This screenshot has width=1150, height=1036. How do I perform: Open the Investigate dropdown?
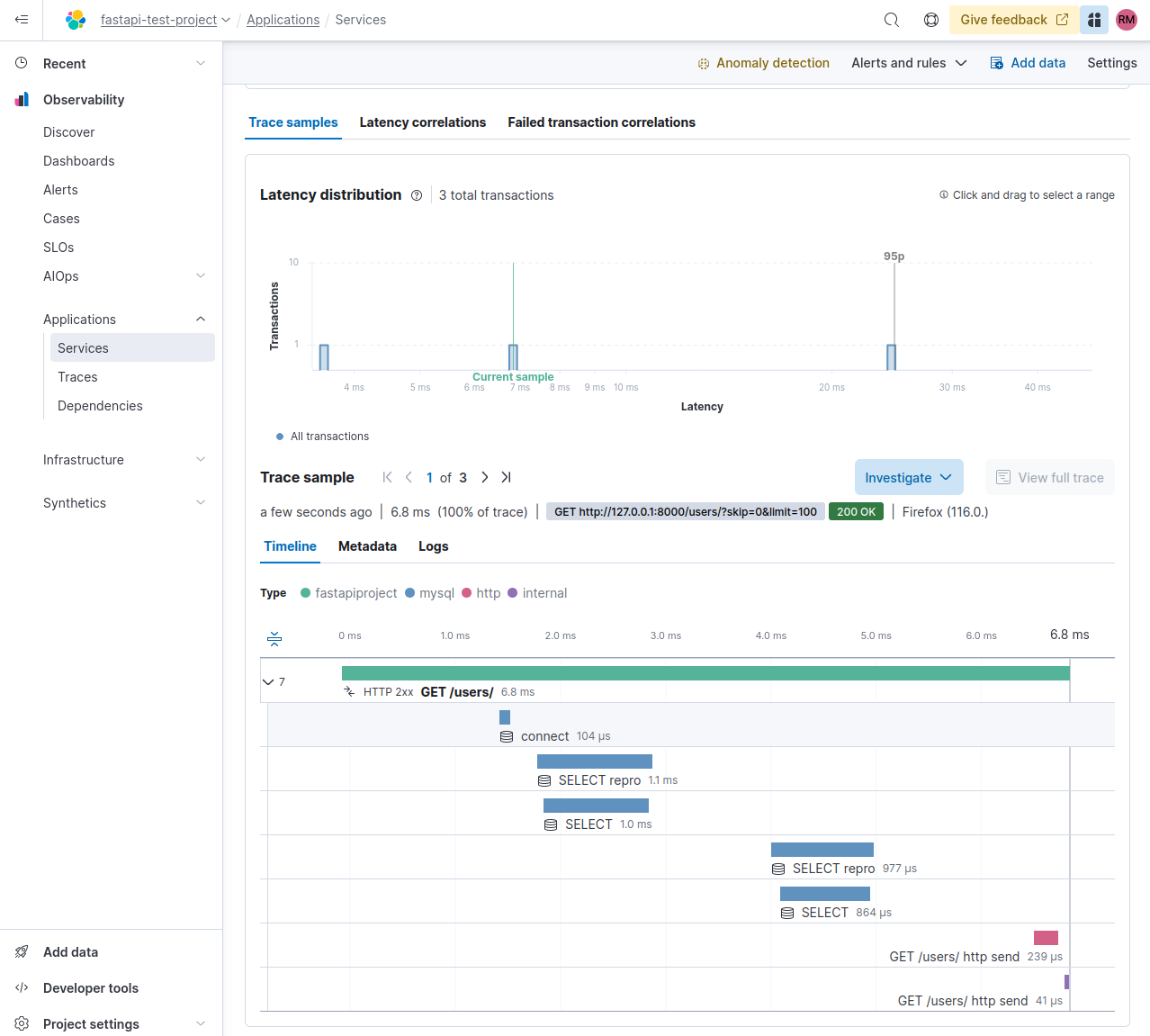[x=908, y=477]
